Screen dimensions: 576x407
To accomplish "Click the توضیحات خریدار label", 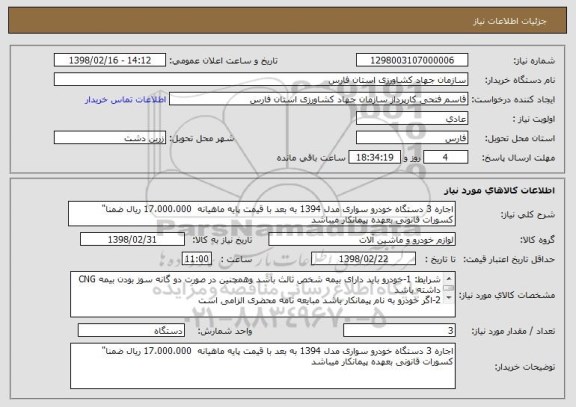I will tap(525, 367).
